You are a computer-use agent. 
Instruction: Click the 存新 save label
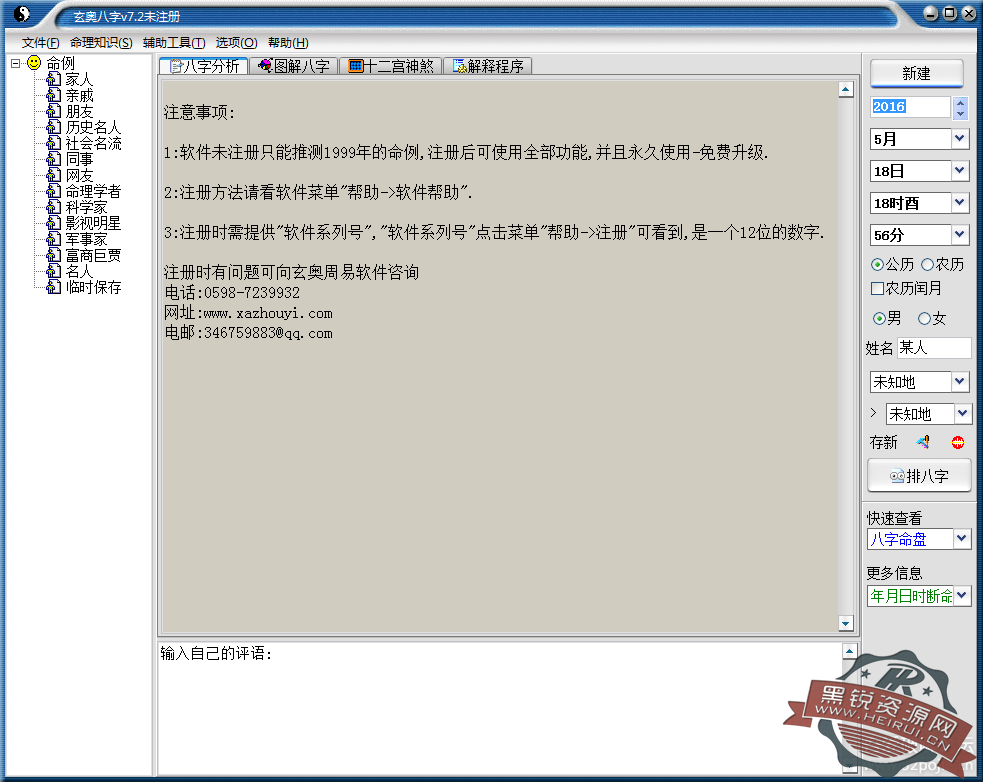tap(883, 443)
